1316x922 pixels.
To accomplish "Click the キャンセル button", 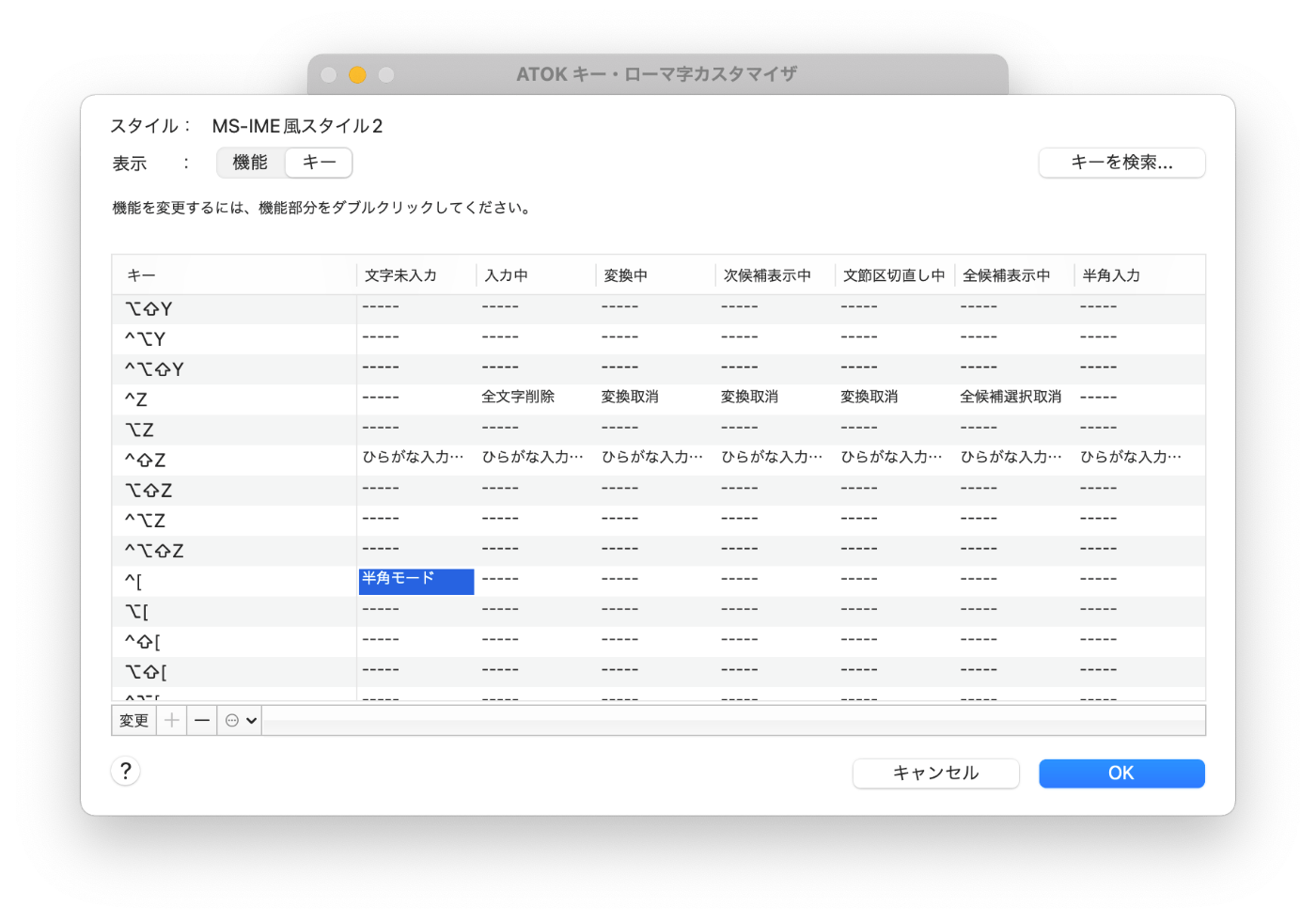I will pyautogui.click(x=935, y=774).
